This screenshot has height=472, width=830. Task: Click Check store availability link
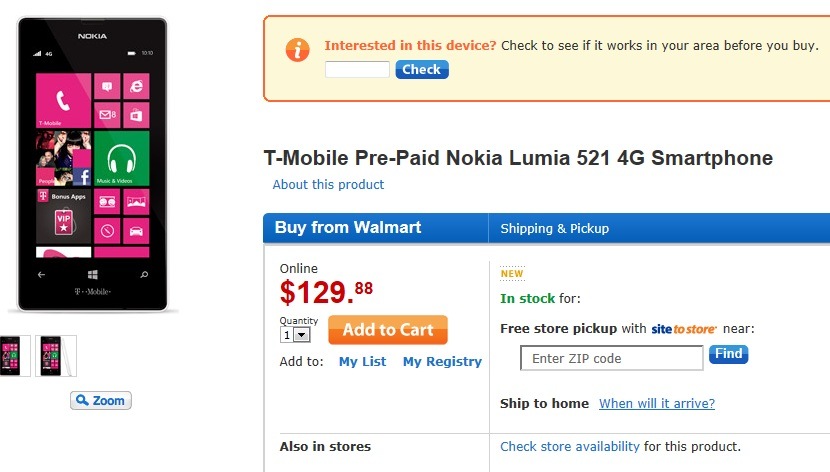coord(570,446)
